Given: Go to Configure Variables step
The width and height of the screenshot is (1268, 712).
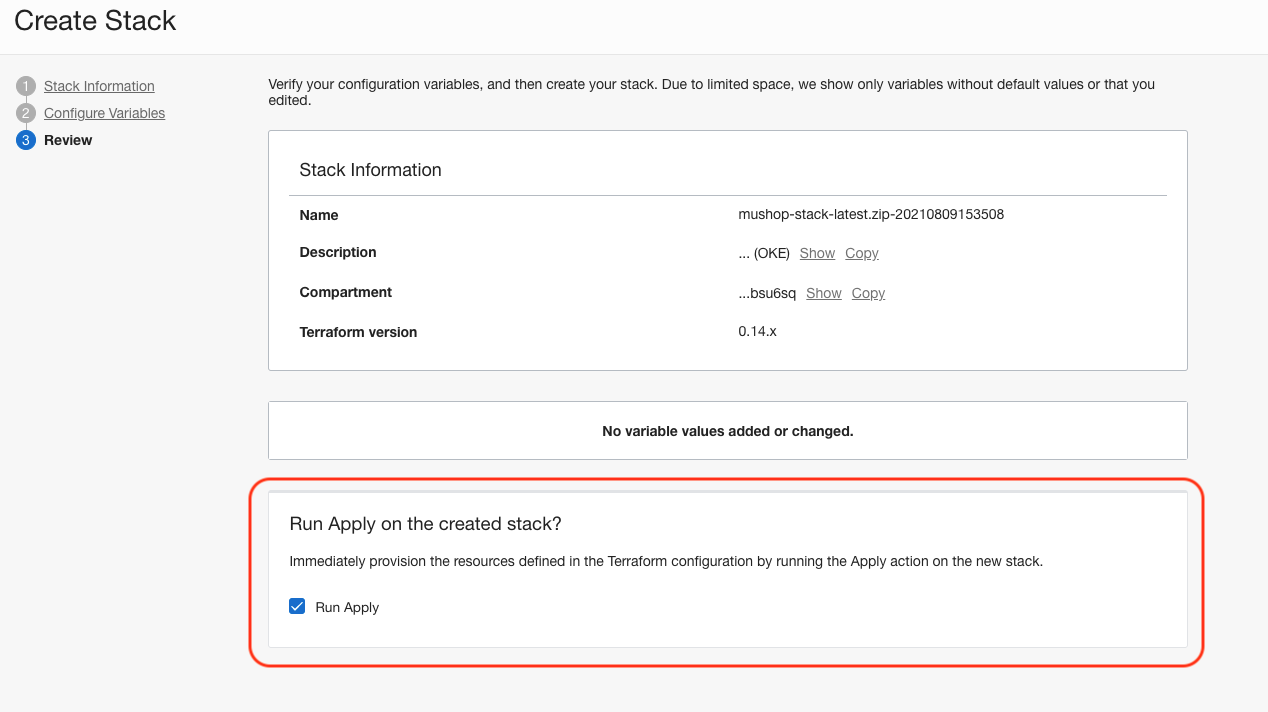Looking at the screenshot, I should [104, 113].
